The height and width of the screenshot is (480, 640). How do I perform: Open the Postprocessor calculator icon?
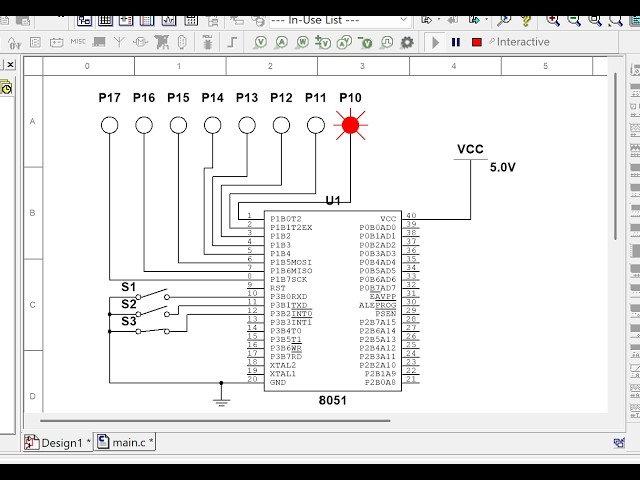(191, 20)
